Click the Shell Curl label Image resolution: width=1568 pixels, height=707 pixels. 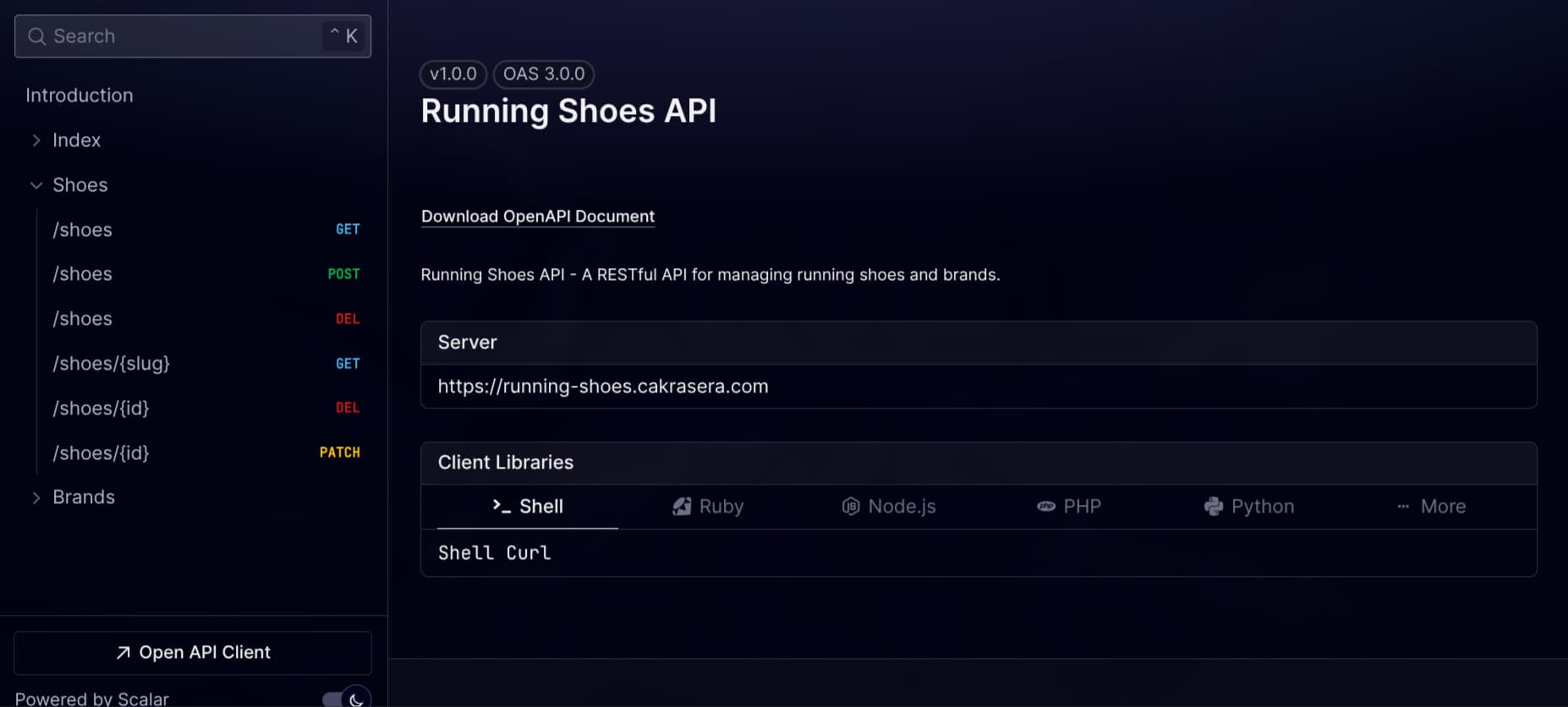[495, 553]
